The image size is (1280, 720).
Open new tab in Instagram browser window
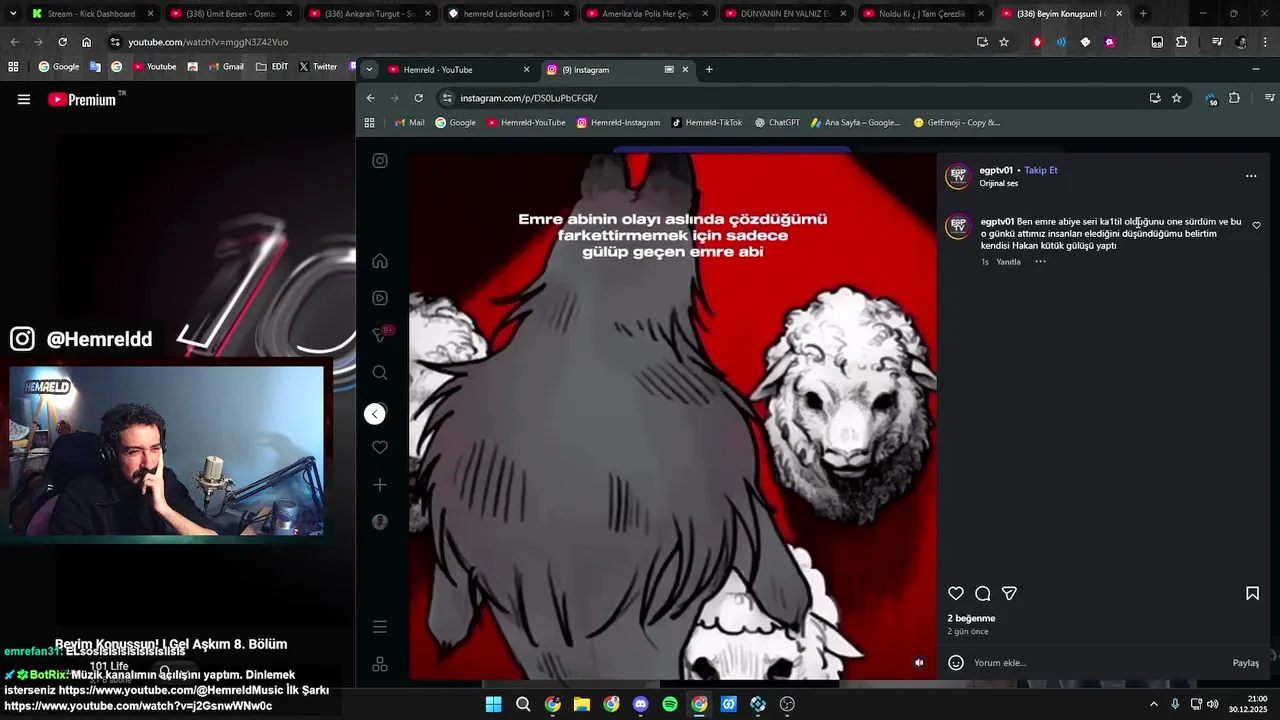click(x=709, y=70)
